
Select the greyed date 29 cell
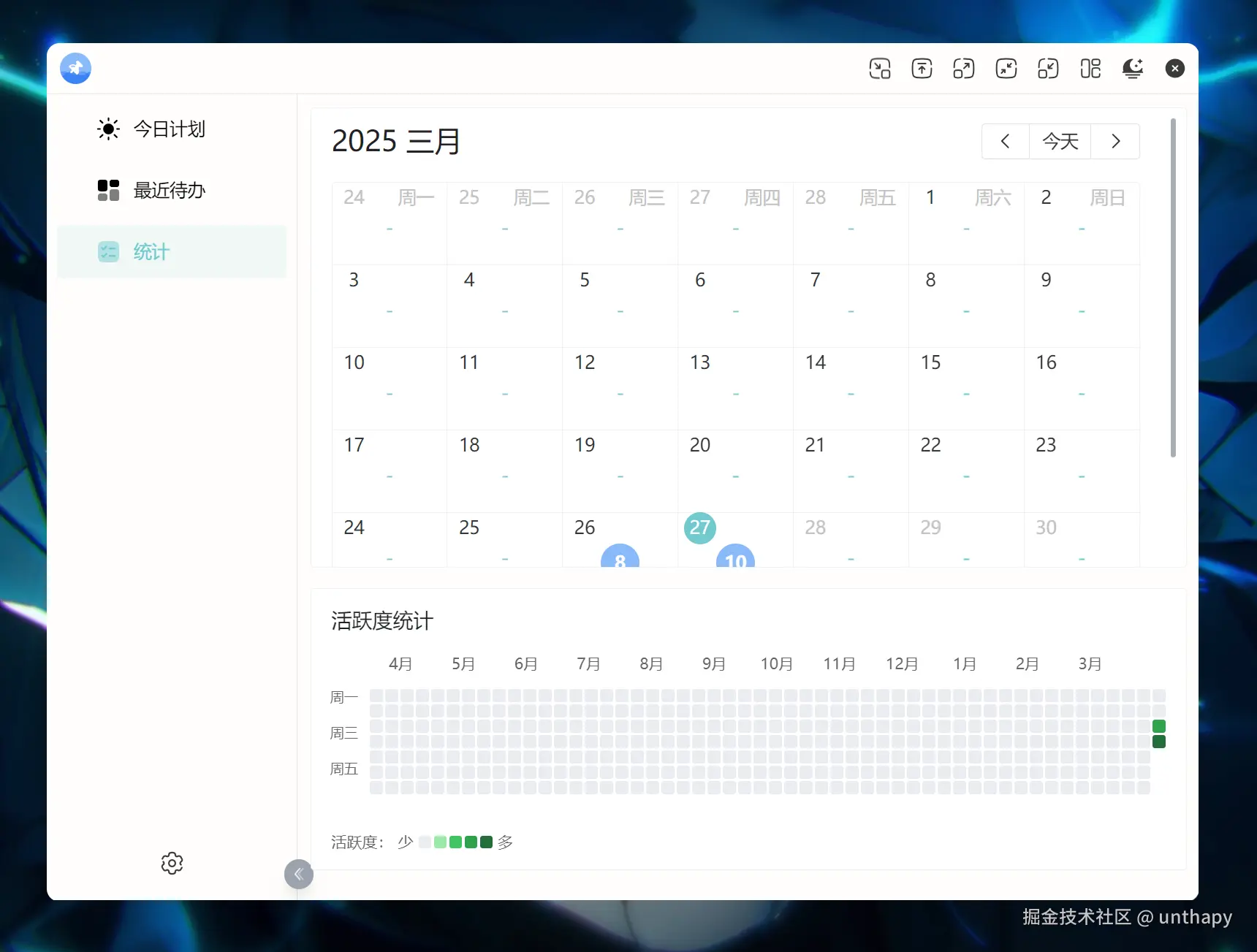(x=967, y=540)
